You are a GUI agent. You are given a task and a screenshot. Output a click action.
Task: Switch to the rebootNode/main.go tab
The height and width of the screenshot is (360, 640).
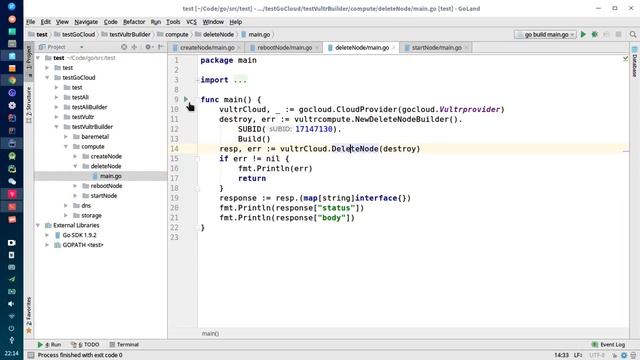click(x=284, y=48)
